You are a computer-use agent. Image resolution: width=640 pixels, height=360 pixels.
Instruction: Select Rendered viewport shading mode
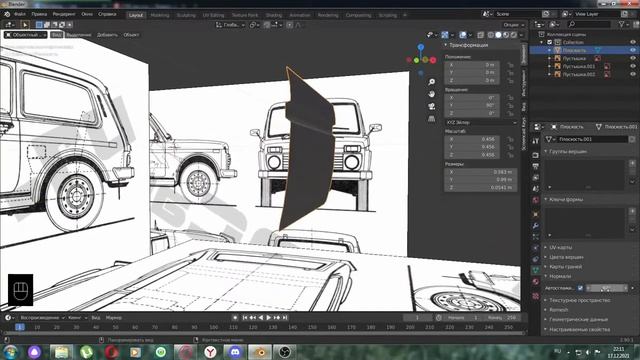coord(514,35)
